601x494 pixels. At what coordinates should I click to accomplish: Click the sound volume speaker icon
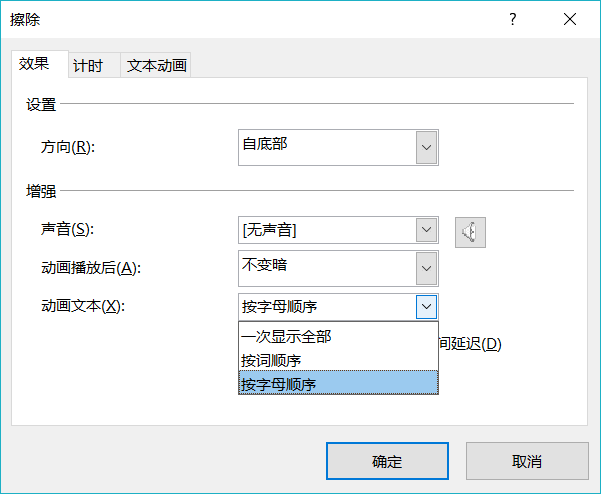(471, 232)
